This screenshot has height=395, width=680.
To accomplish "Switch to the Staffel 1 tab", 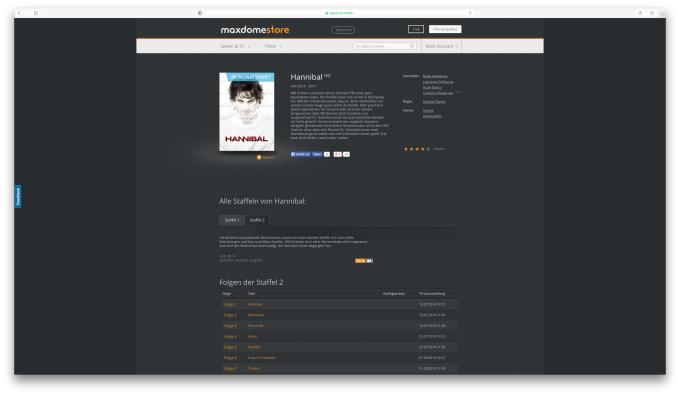I will pos(232,220).
